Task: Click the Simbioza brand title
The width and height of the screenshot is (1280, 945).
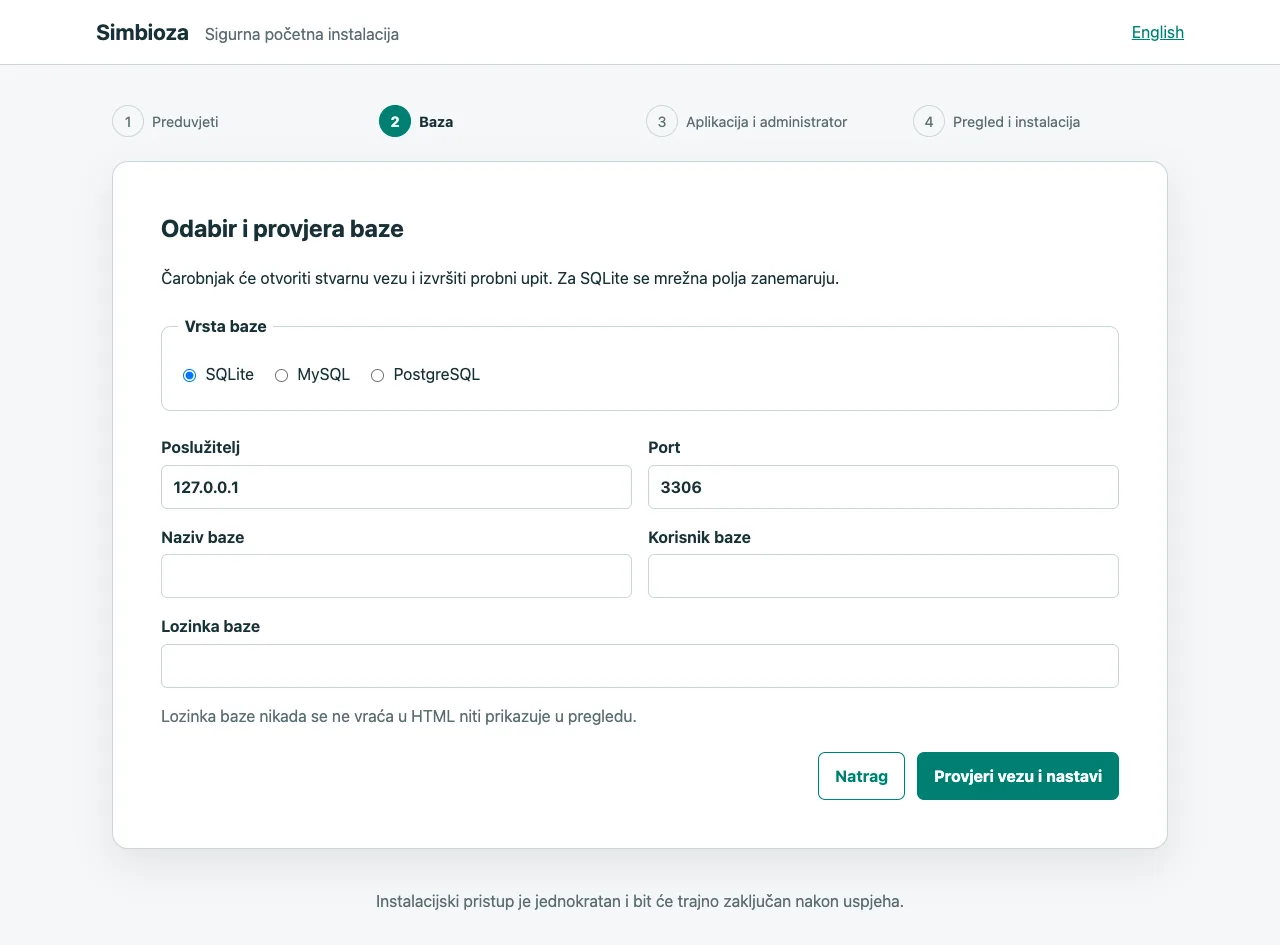Action: click(142, 32)
